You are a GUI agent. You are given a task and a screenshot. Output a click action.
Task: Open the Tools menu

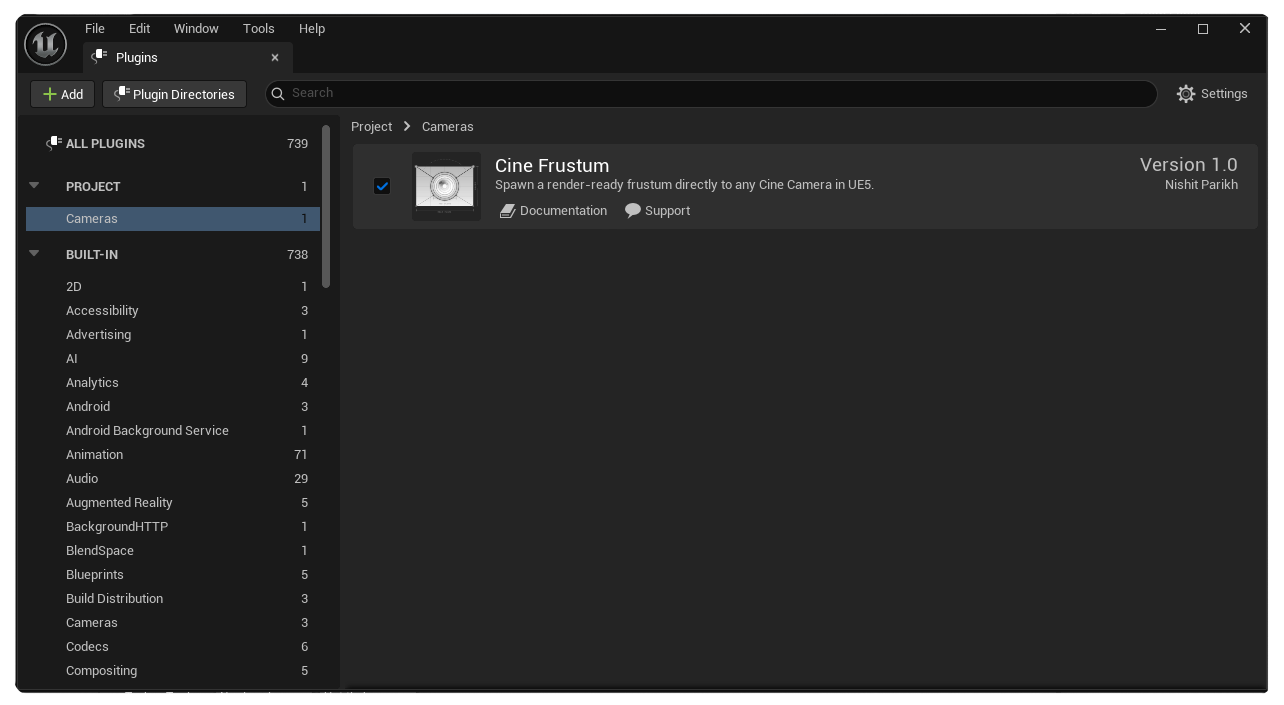click(259, 29)
